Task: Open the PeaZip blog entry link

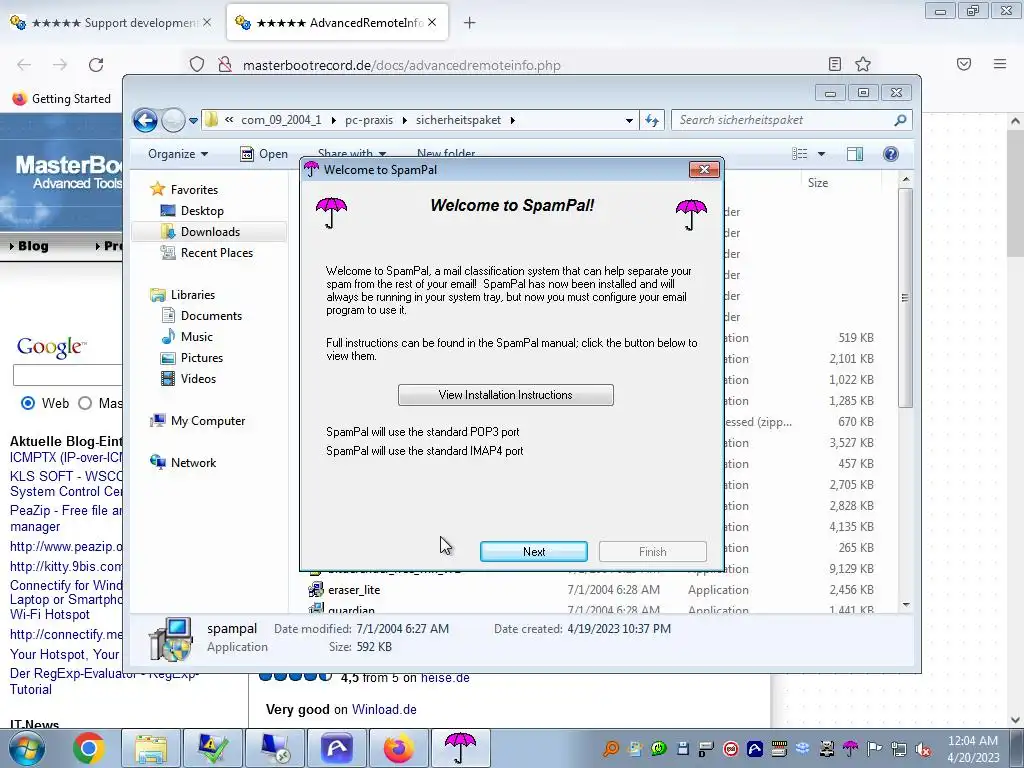Action: coord(66,519)
